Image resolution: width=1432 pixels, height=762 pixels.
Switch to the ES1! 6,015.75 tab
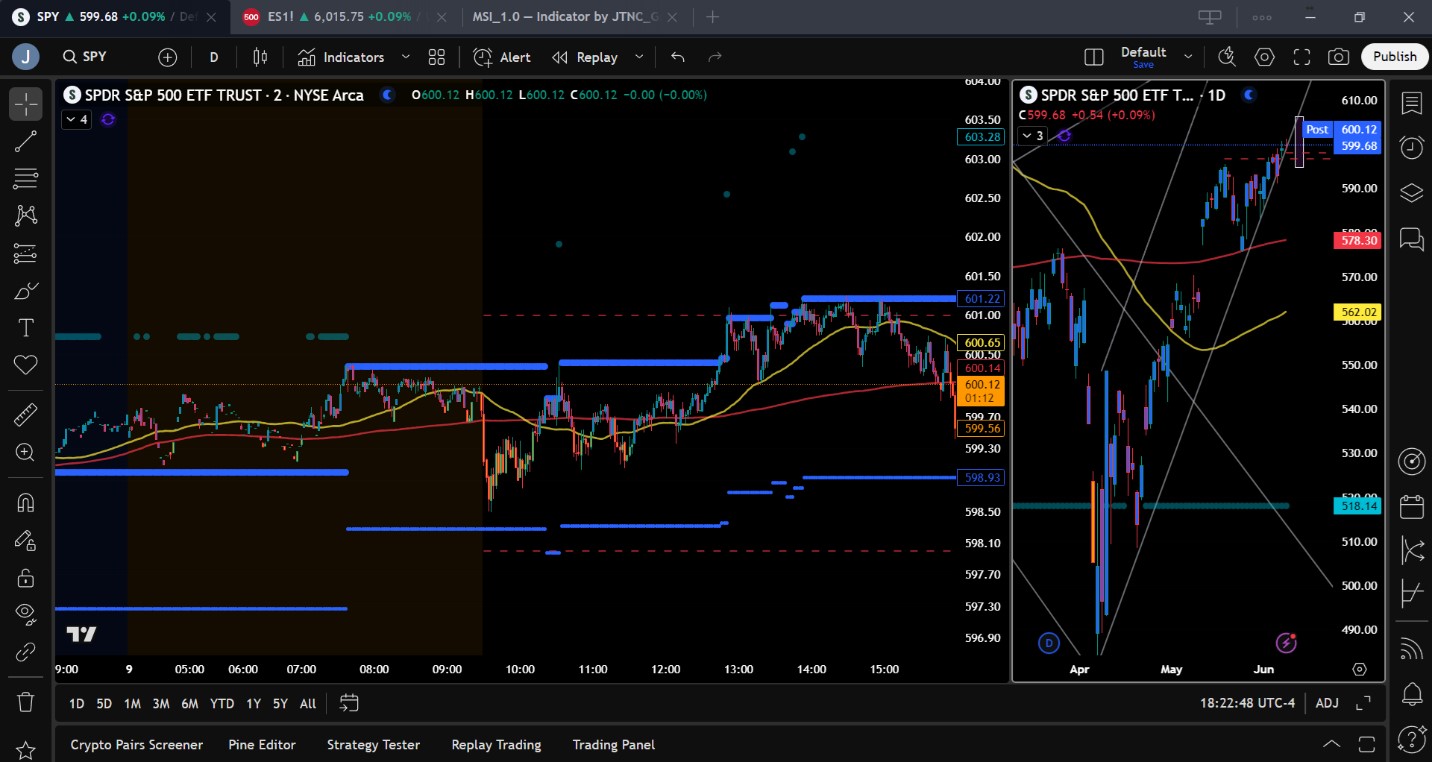pos(345,17)
